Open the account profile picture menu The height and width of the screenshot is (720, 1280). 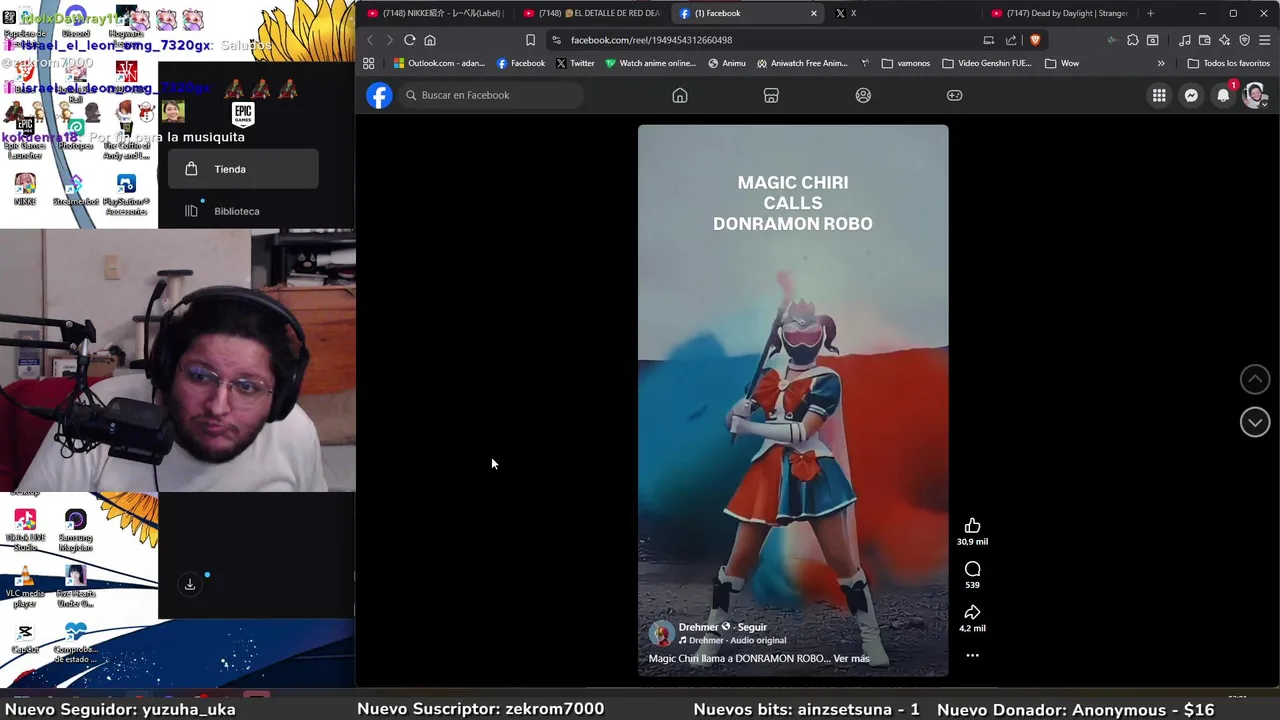[1255, 95]
